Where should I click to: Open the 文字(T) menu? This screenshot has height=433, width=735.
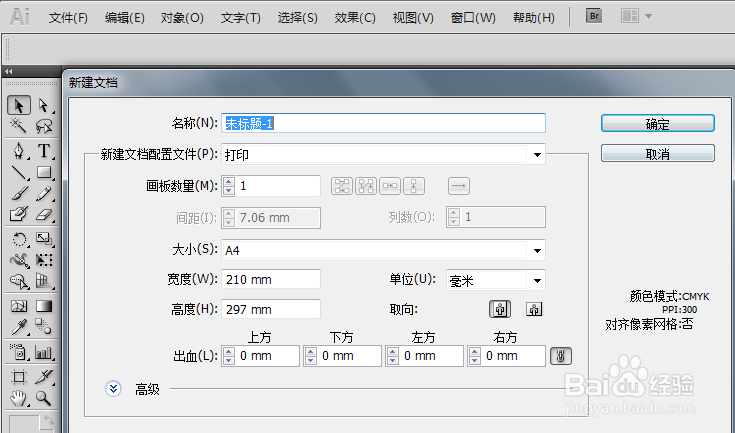[240, 18]
